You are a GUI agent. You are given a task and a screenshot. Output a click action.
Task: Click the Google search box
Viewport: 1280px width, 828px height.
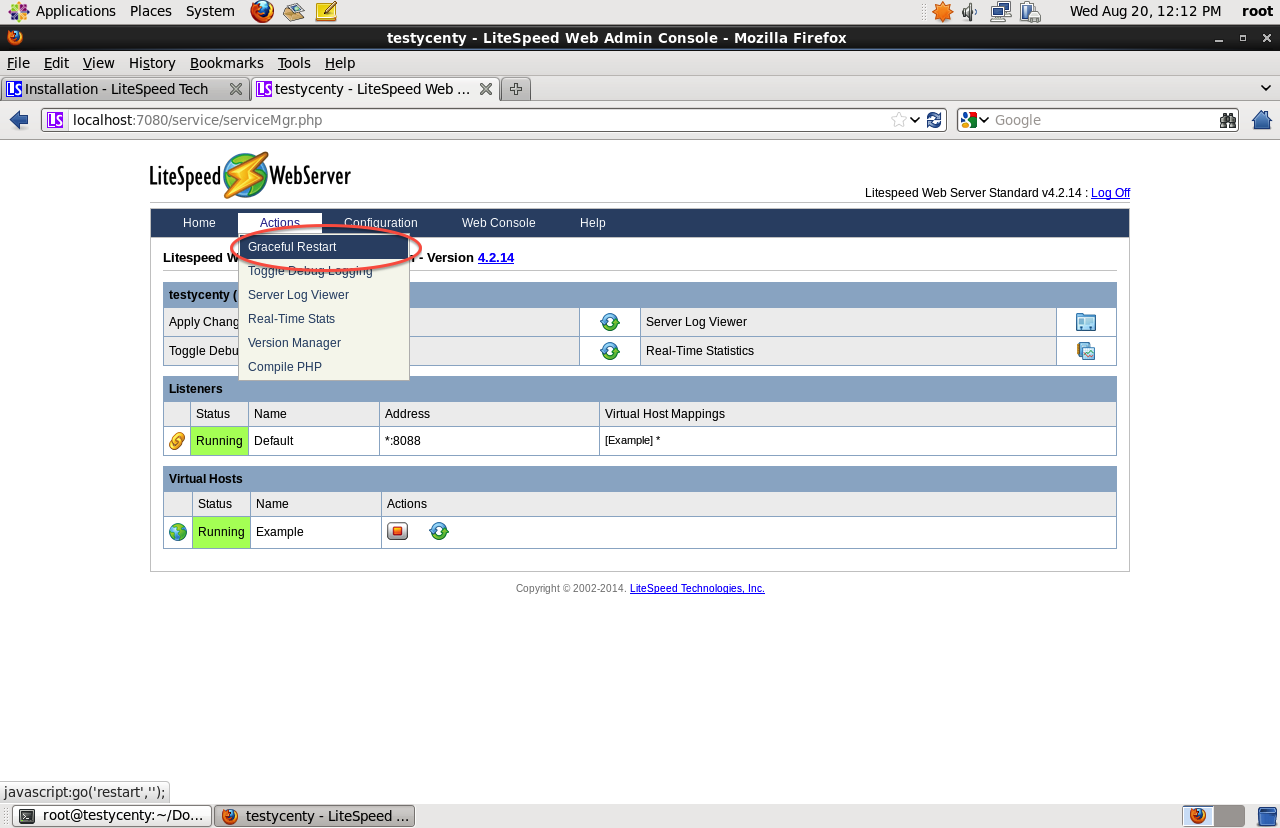click(x=1104, y=120)
